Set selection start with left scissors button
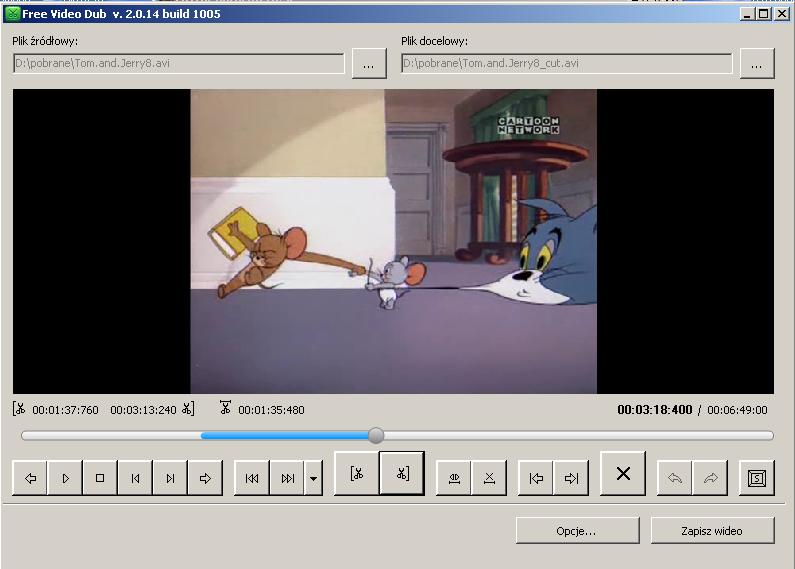 click(x=357, y=473)
